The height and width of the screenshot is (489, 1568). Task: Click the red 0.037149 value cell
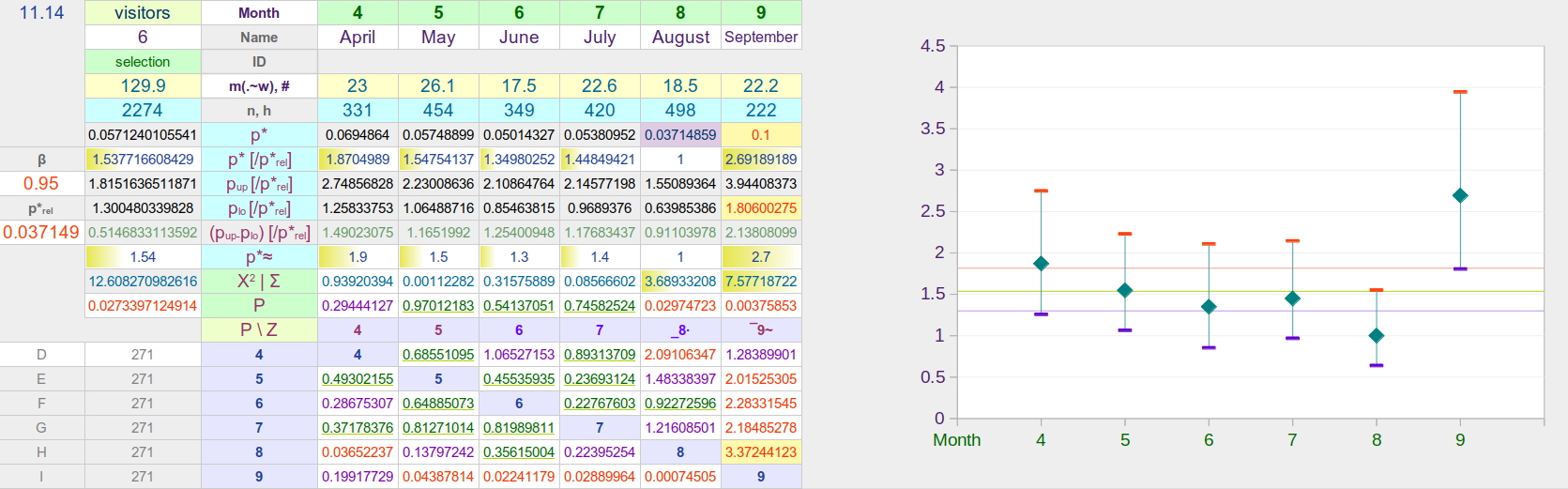[41, 233]
